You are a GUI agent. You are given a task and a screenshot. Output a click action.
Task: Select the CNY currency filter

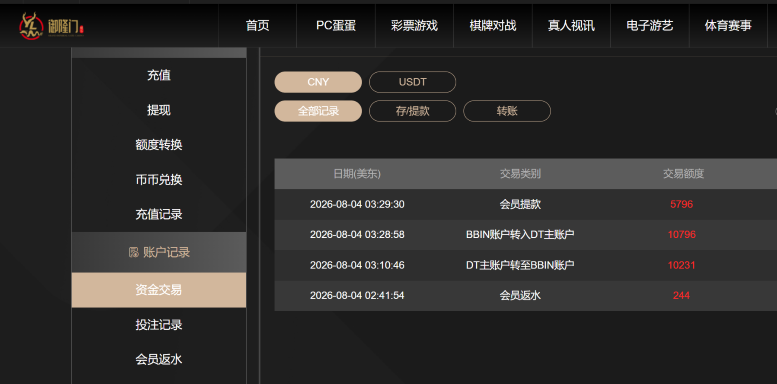tap(318, 82)
